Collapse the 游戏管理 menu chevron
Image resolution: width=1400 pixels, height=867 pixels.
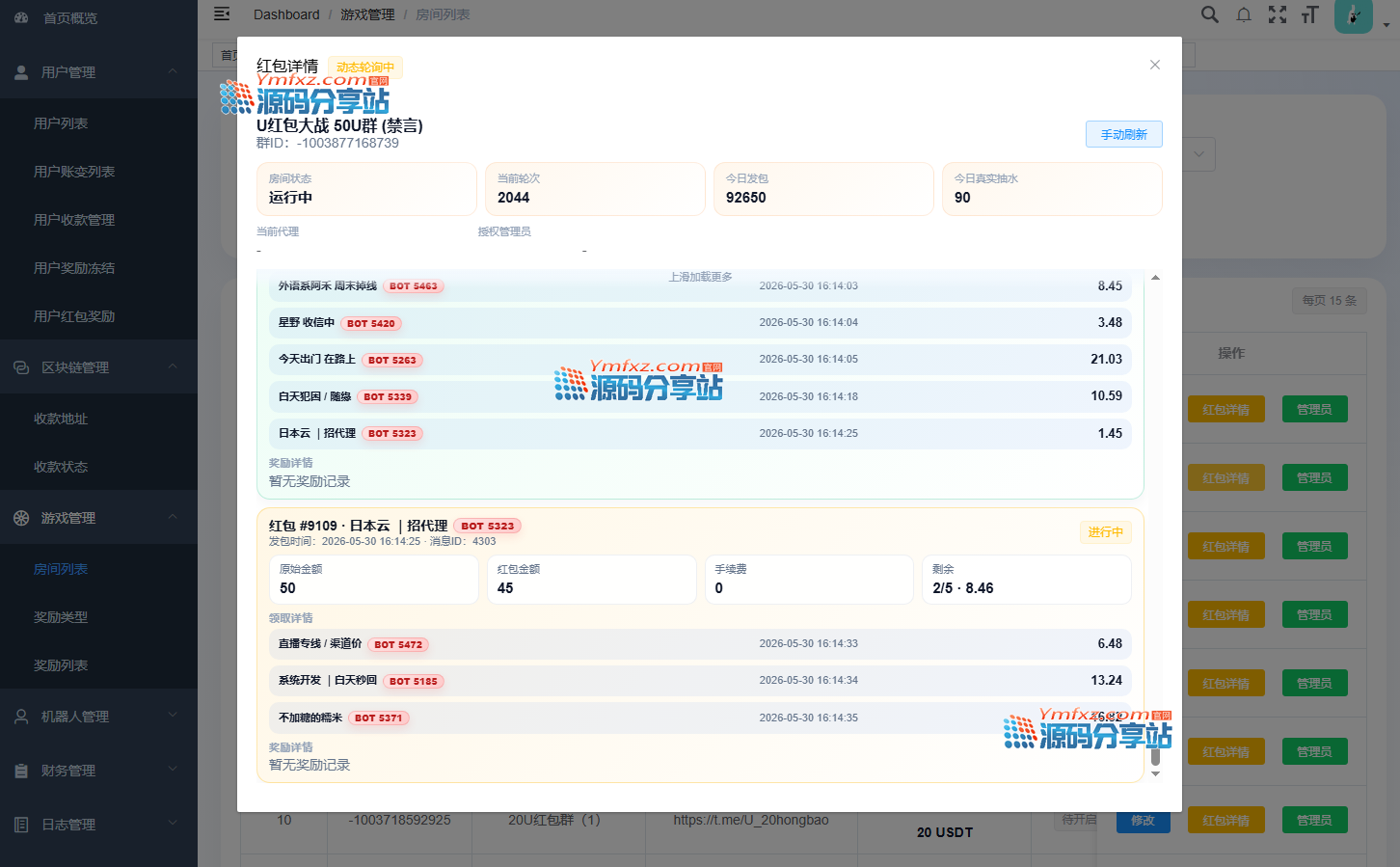coord(173,517)
